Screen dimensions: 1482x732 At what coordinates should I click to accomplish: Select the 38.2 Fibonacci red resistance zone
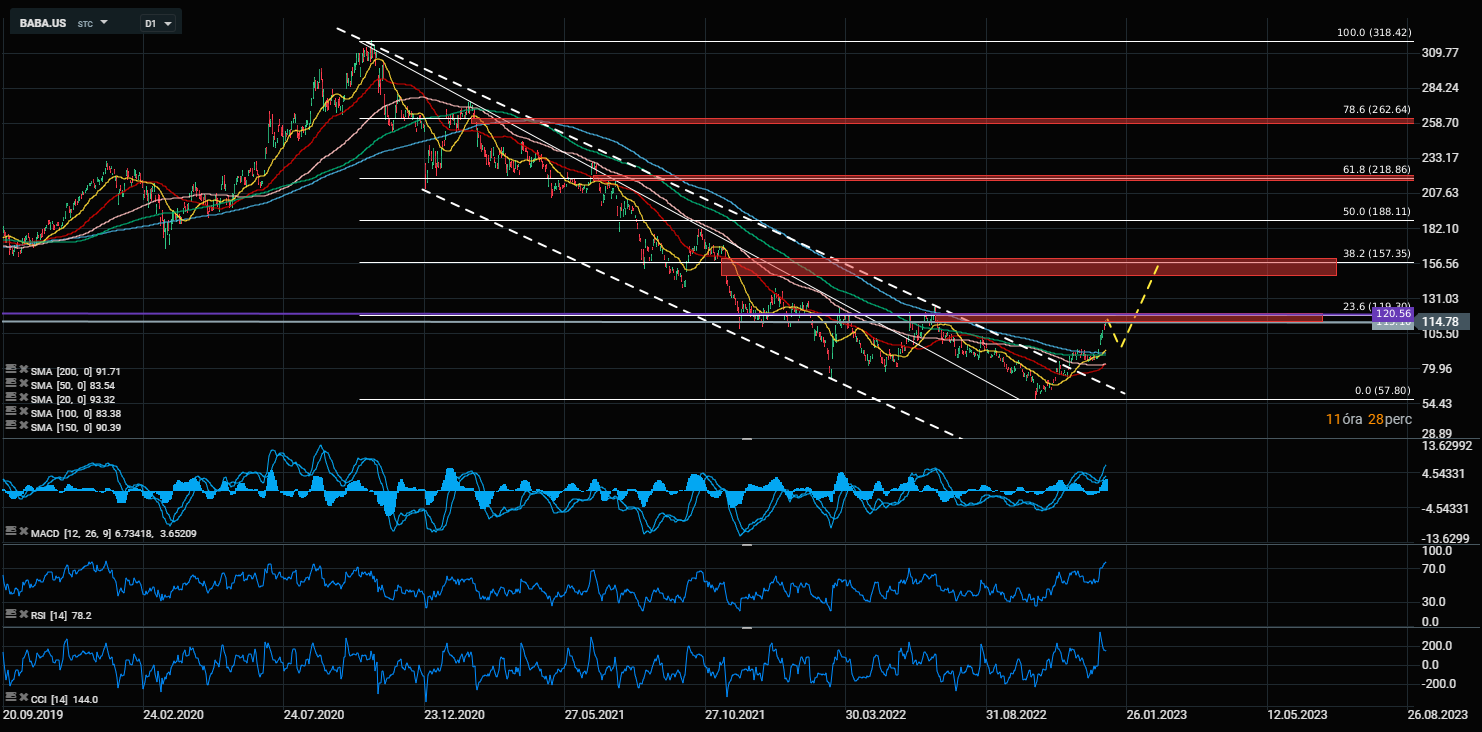point(1028,266)
